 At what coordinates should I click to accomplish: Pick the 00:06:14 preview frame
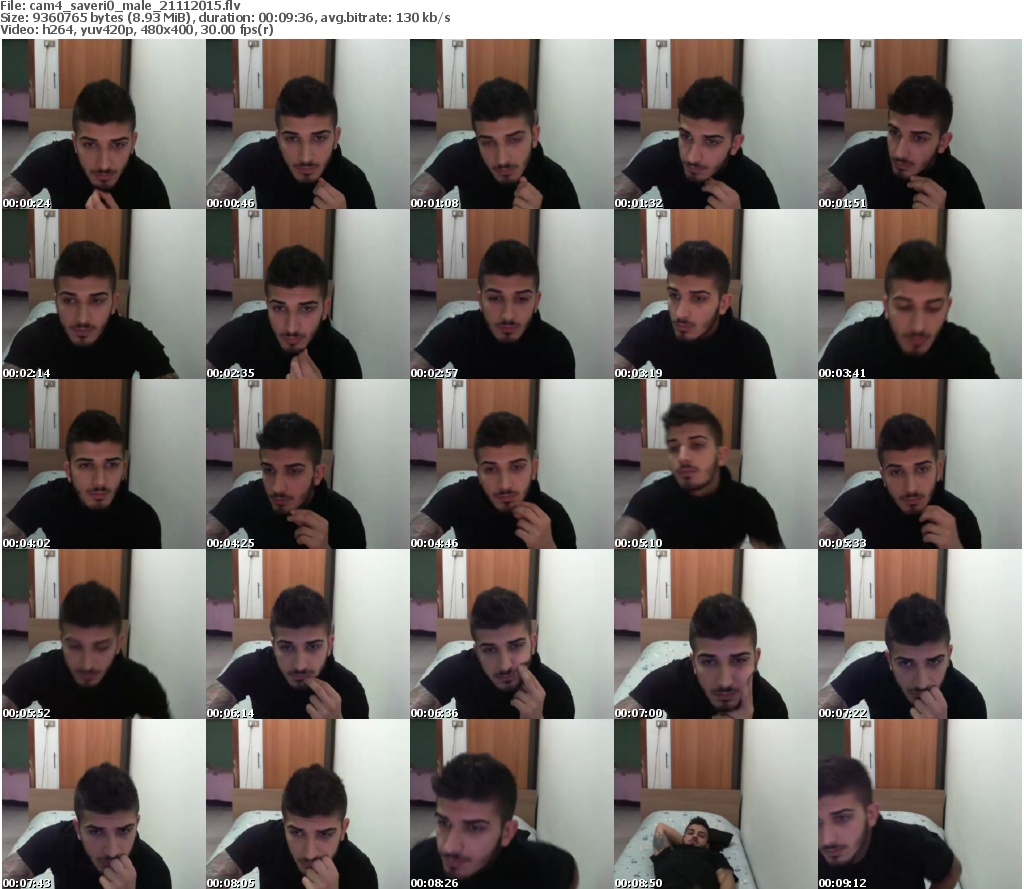[x=308, y=634]
